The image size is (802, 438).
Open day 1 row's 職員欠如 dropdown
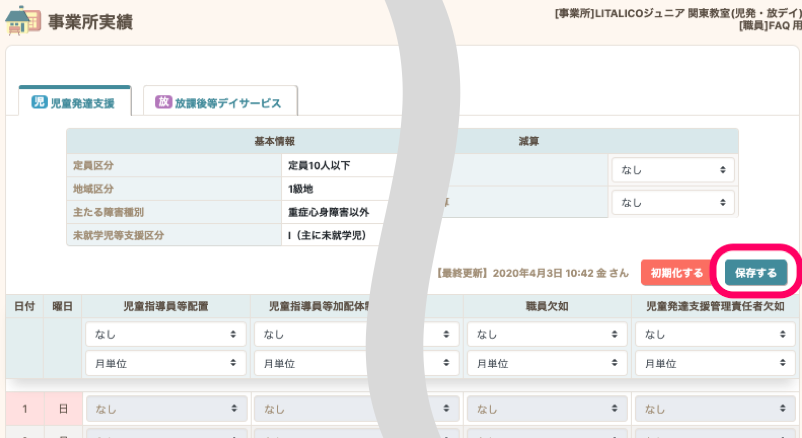546,408
